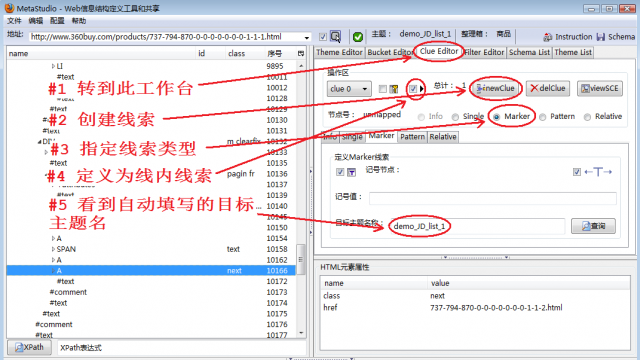This screenshot has width=640, height=360.
Task: Switch to the Clue Editor tab
Action: (439, 51)
